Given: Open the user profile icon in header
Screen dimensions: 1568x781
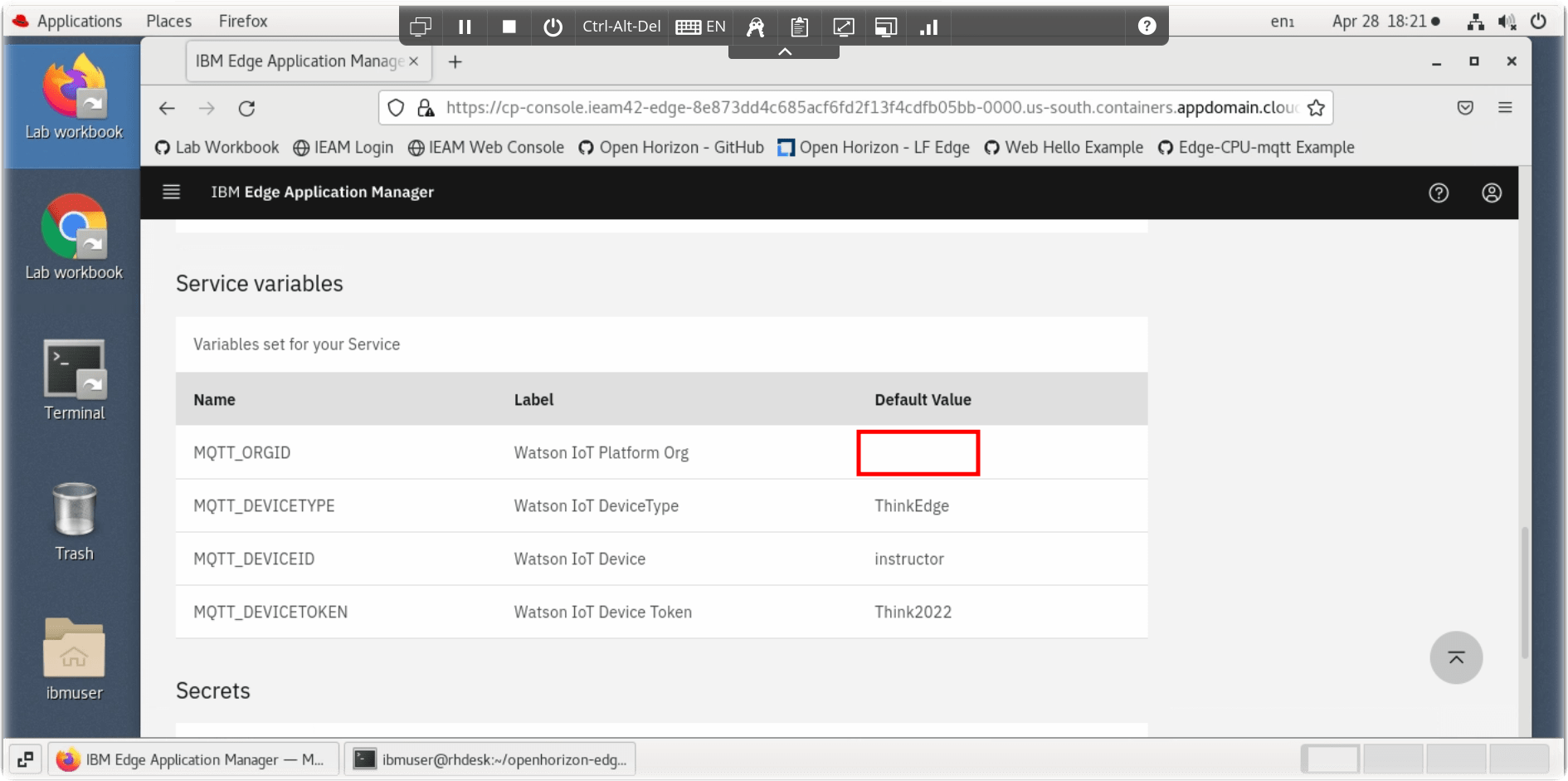Looking at the screenshot, I should (x=1492, y=193).
